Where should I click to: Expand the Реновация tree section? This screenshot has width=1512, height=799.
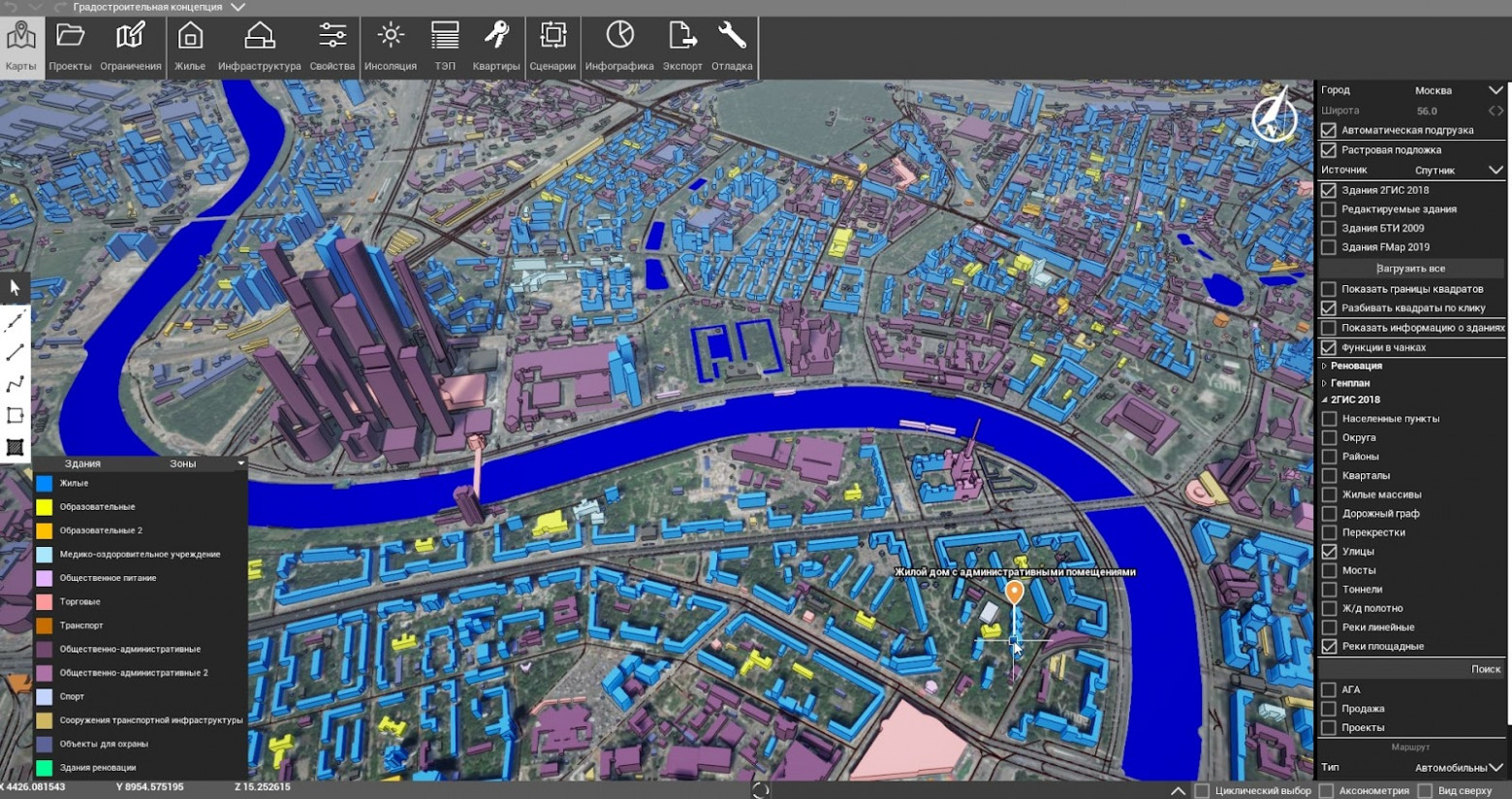(x=1324, y=366)
